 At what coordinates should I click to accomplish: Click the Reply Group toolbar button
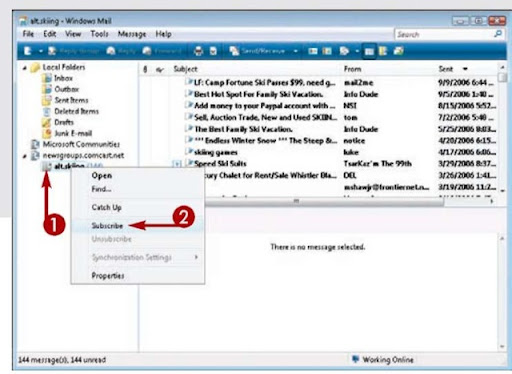coord(73,51)
